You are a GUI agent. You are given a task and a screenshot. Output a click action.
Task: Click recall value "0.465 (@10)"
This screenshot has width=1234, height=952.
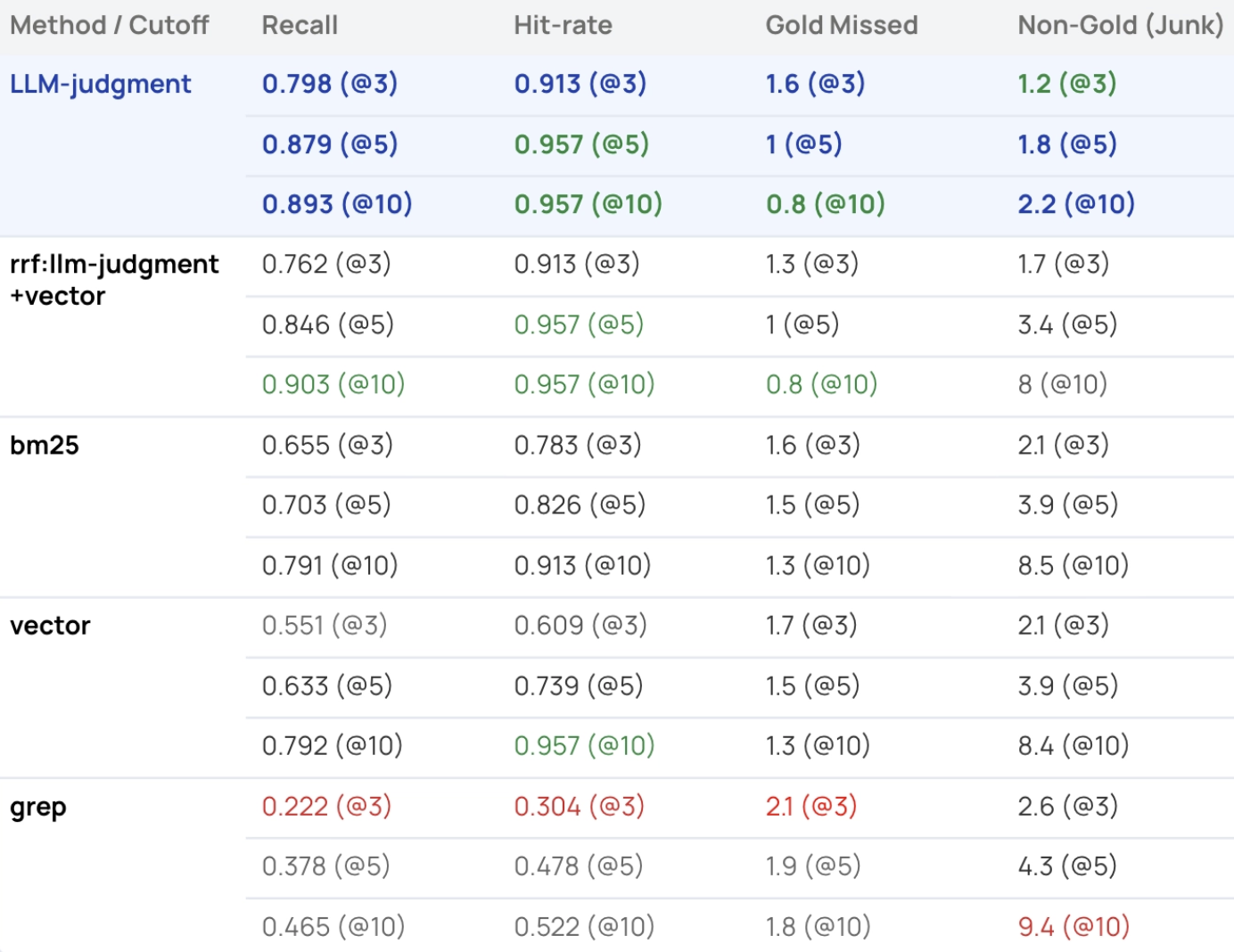(333, 926)
